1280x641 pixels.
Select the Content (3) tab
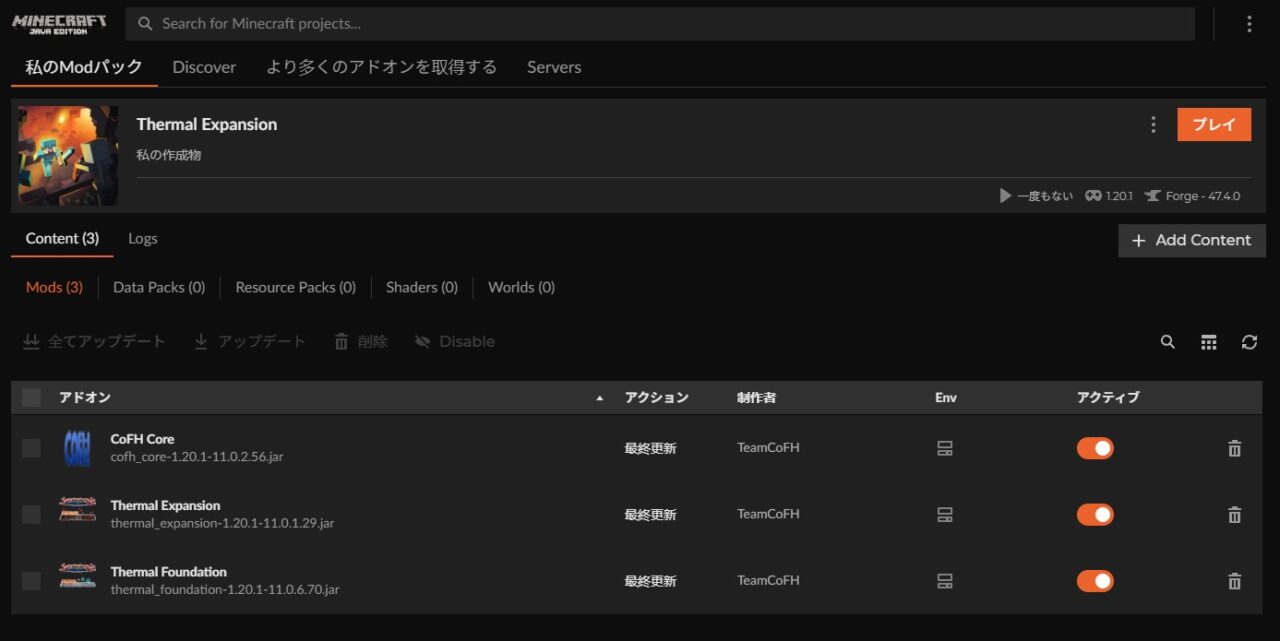pyautogui.click(x=62, y=238)
